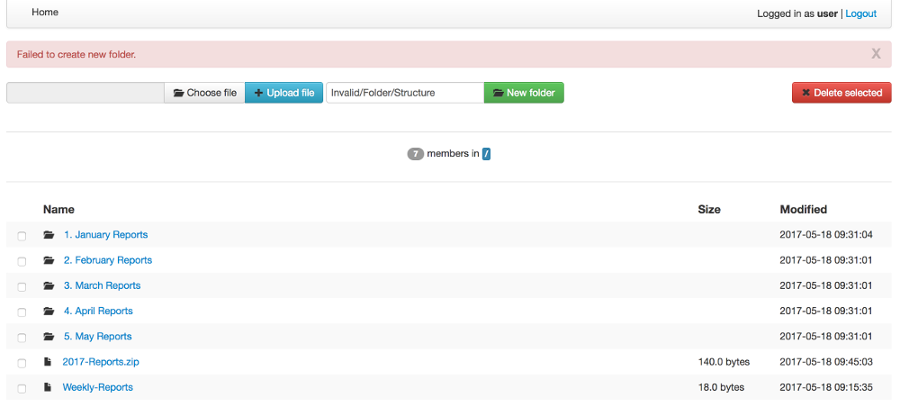The width and height of the screenshot is (900, 416).
Task: Click the folder icon beside January Reports
Action: pos(48,235)
